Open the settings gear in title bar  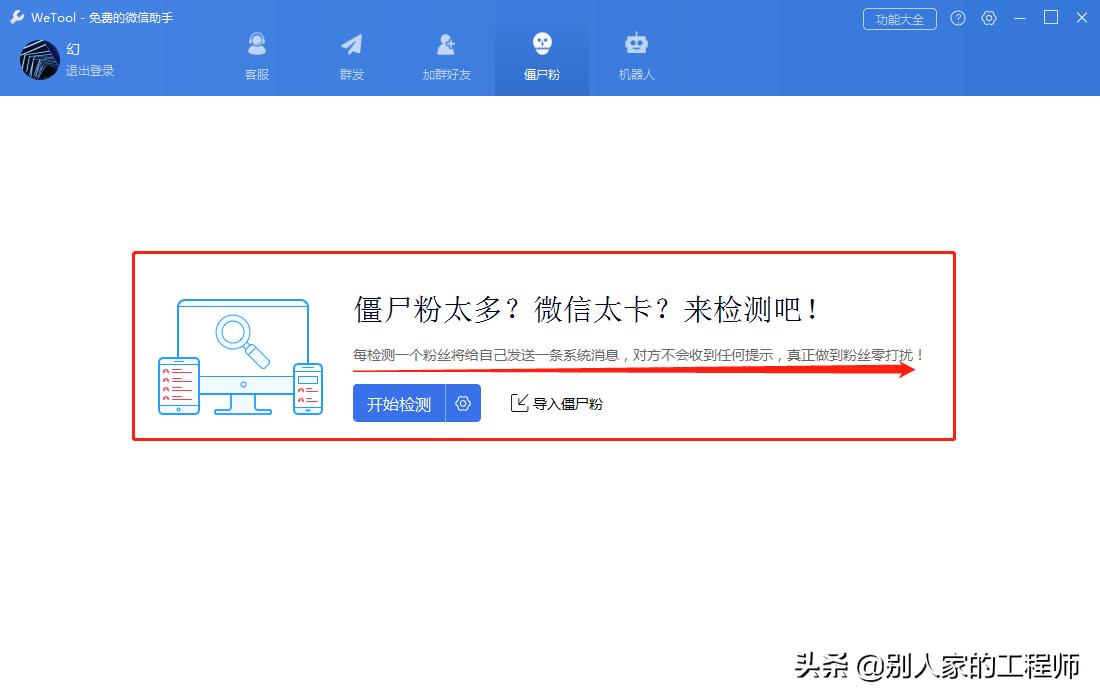pyautogui.click(x=989, y=18)
